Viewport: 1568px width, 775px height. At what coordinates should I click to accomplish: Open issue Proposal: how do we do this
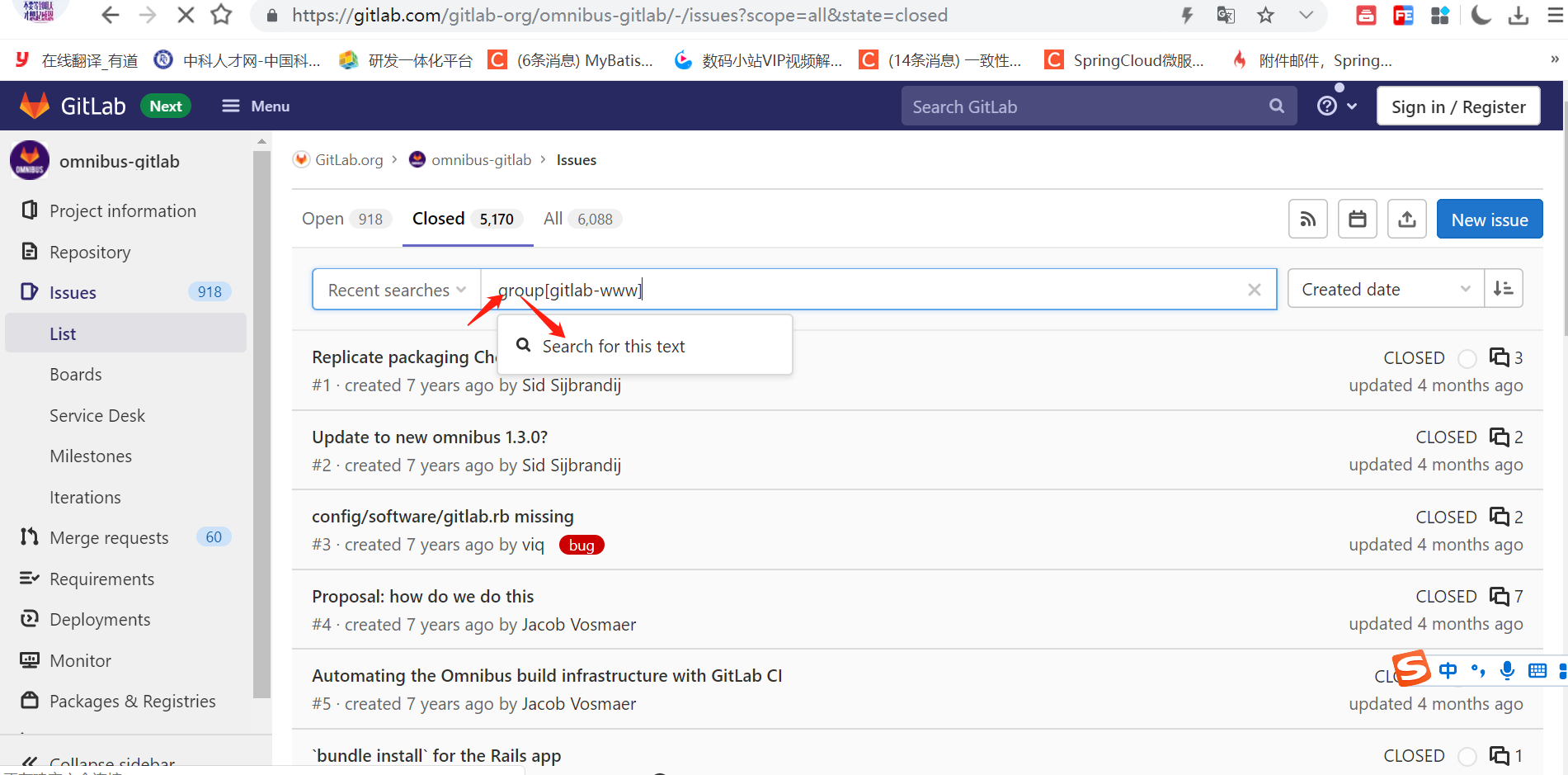coord(423,597)
